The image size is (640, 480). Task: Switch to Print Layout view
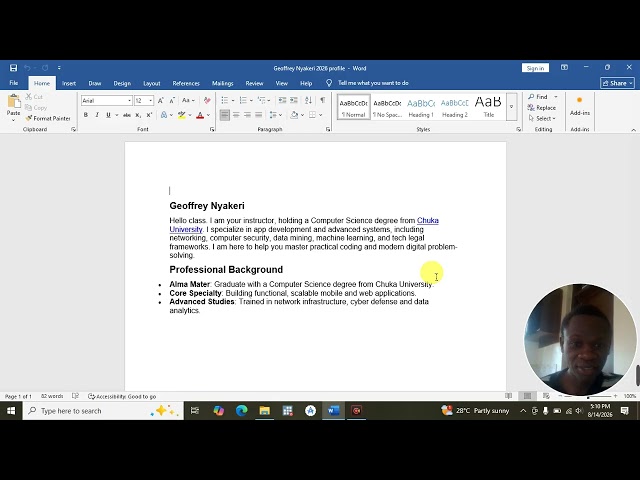click(x=527, y=396)
